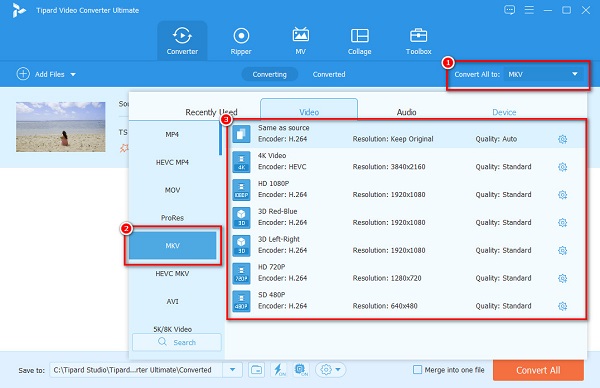Switch to the Recently Used tab
Viewport: 600px width, 388px height.
click(211, 112)
